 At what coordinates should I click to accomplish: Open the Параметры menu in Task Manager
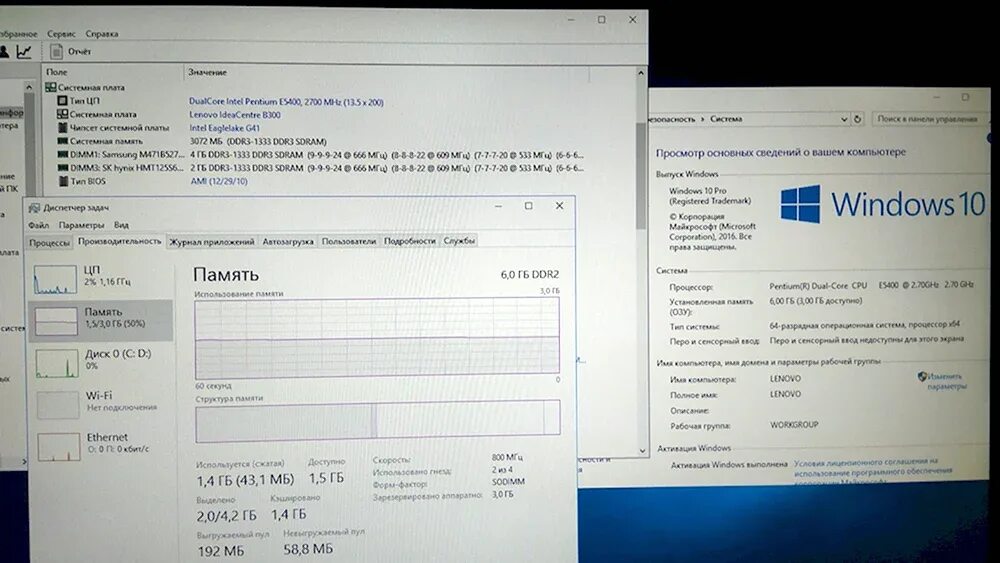coord(81,225)
